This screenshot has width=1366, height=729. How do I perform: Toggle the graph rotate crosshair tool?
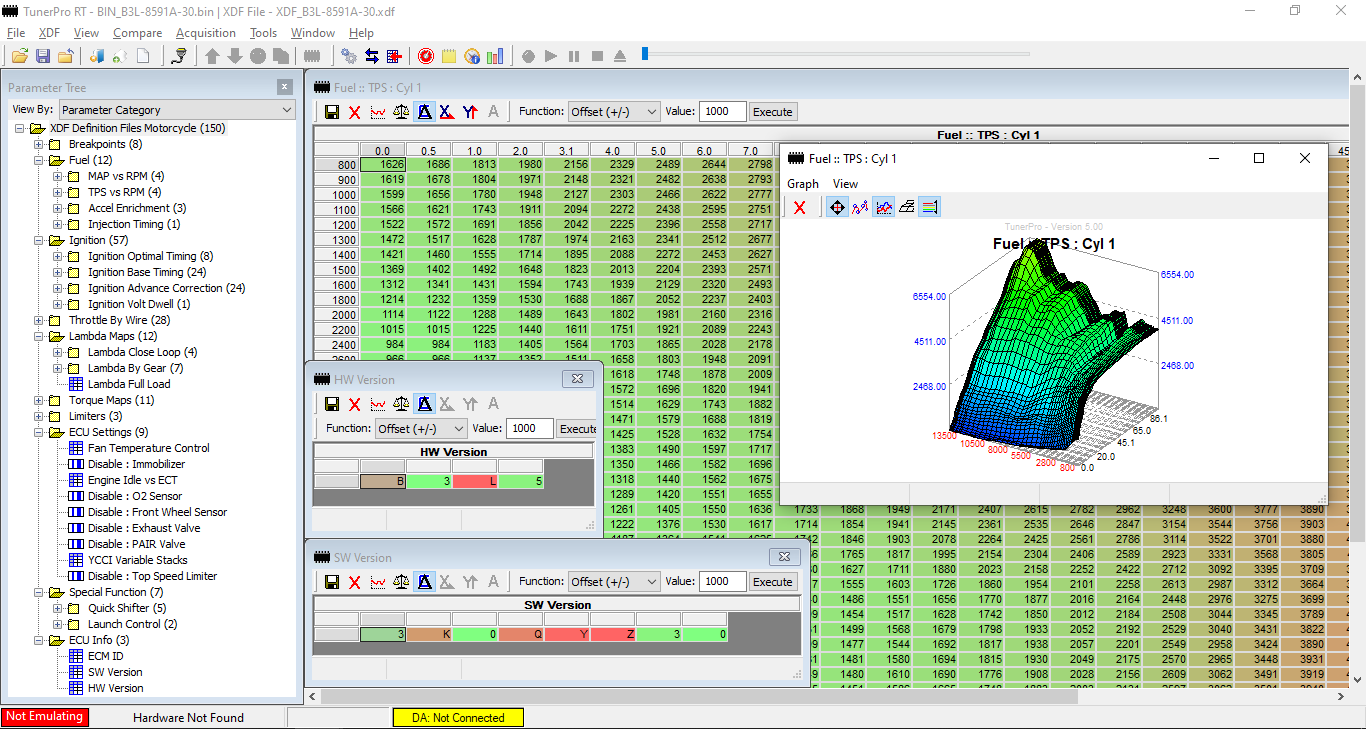click(x=837, y=207)
